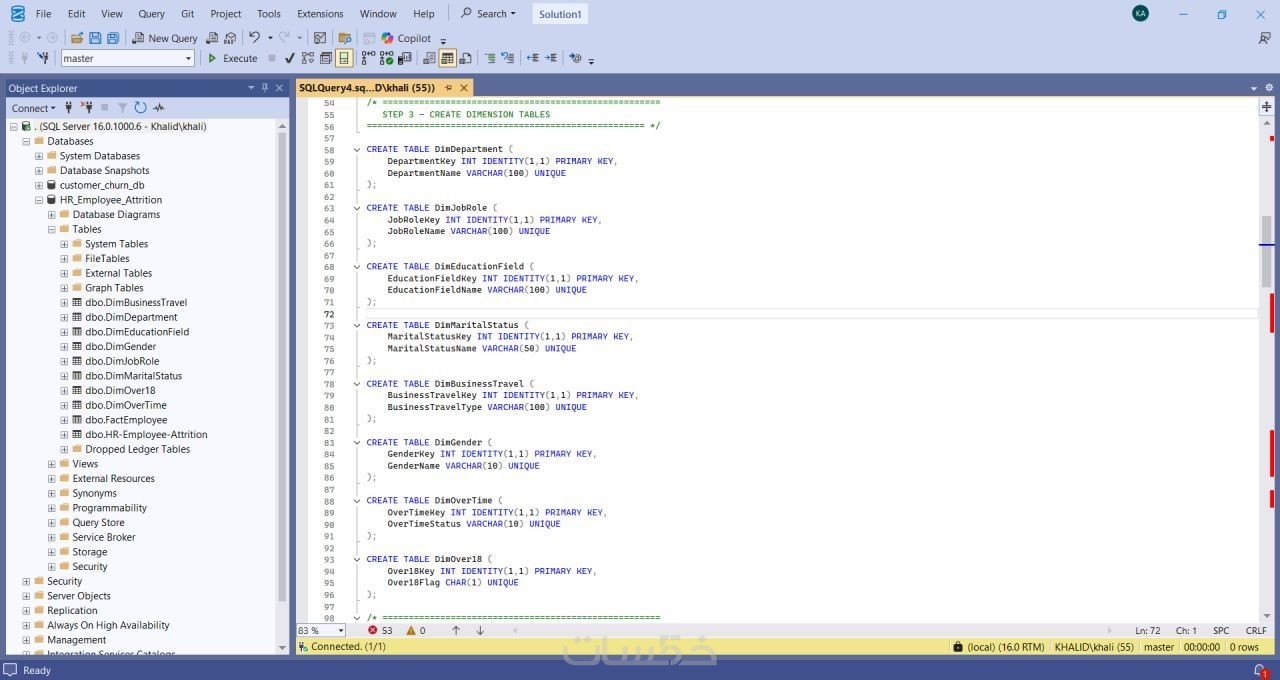Open the File menu

pos(43,14)
